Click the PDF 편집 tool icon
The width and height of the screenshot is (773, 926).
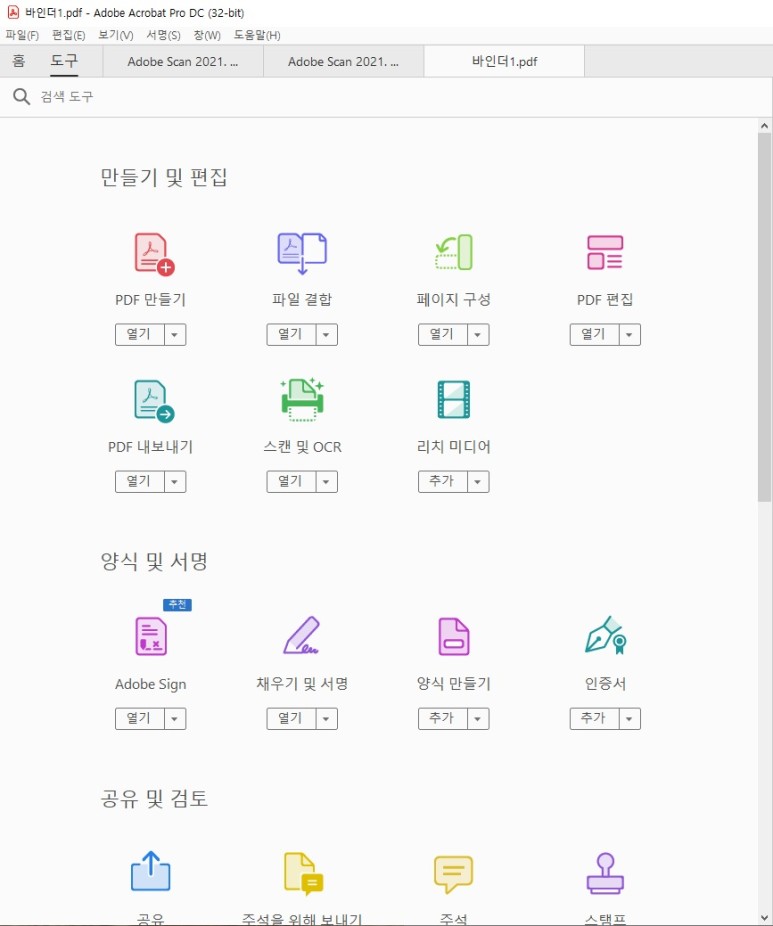[605, 252]
